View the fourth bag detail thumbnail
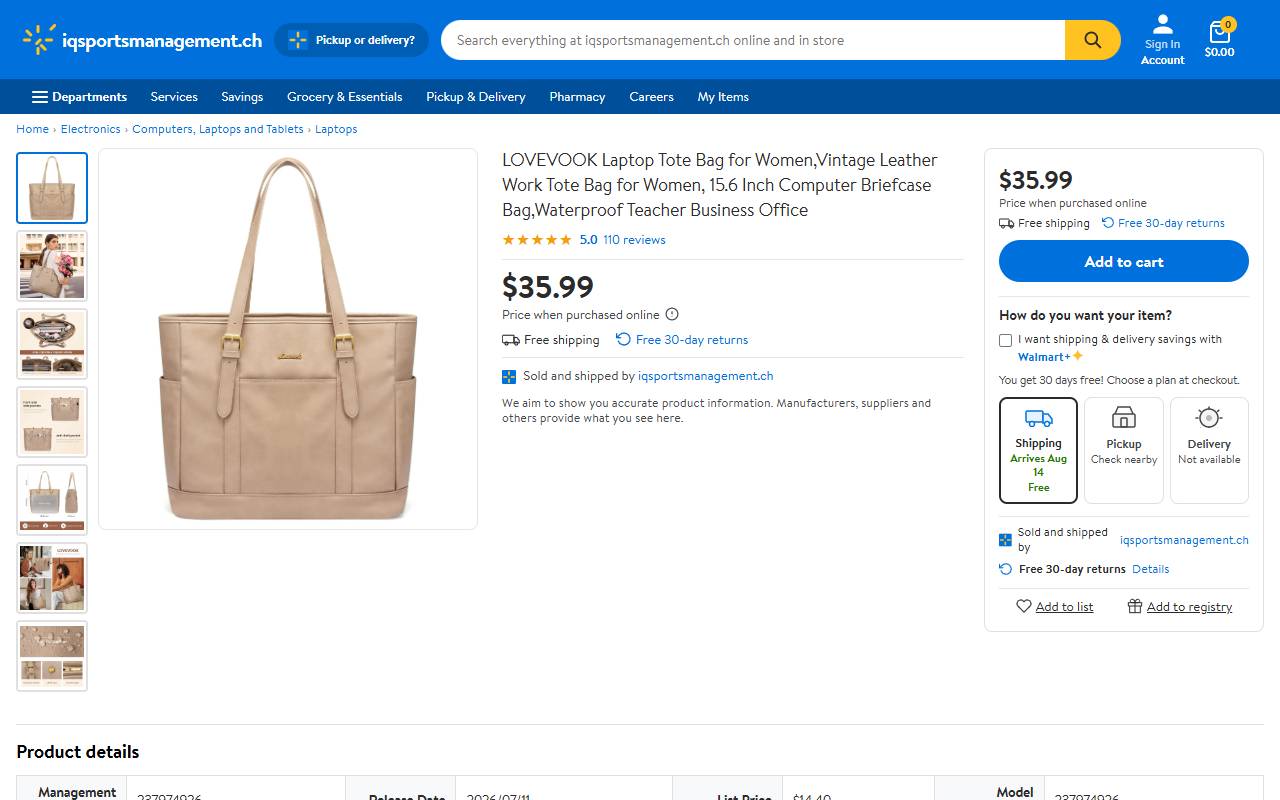 tap(52, 422)
